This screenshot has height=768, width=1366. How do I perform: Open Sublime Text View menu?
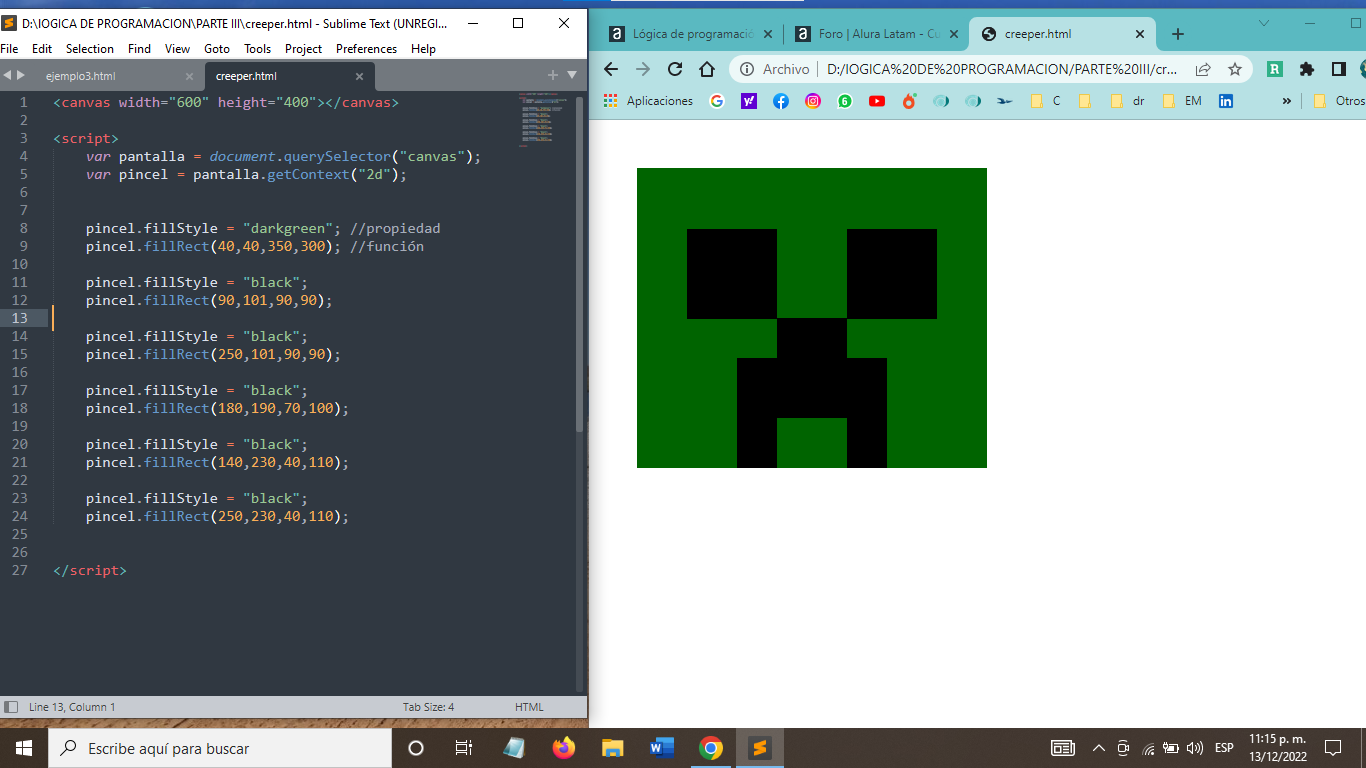coord(178,48)
